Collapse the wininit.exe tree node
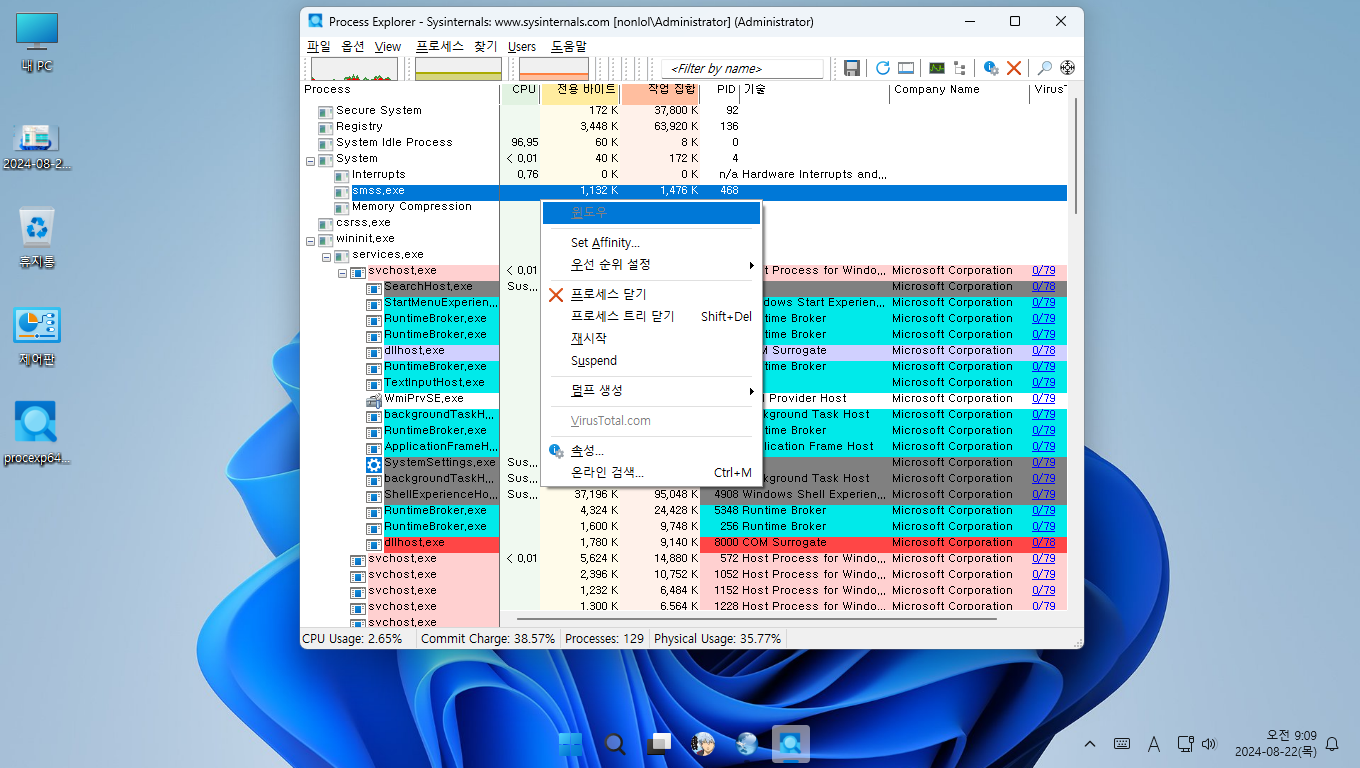Screen dimensions: 1360x768 tap(310, 240)
